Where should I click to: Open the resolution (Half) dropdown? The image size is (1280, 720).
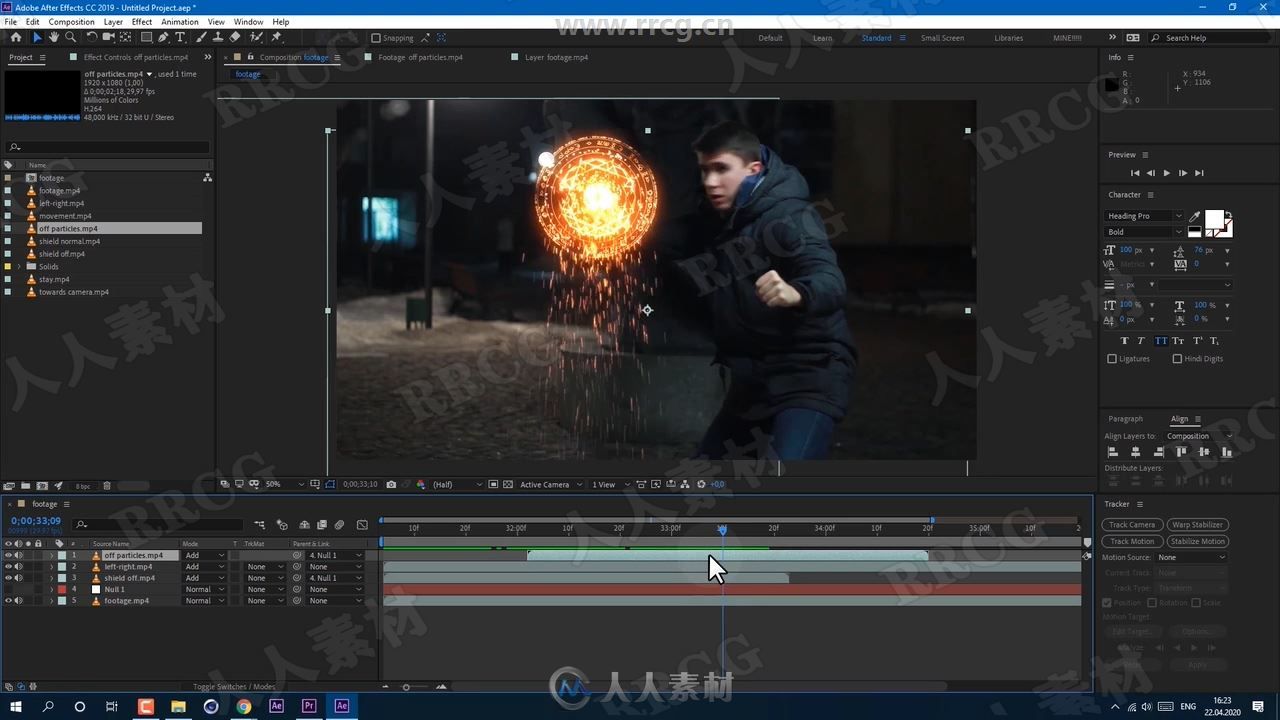[457, 484]
